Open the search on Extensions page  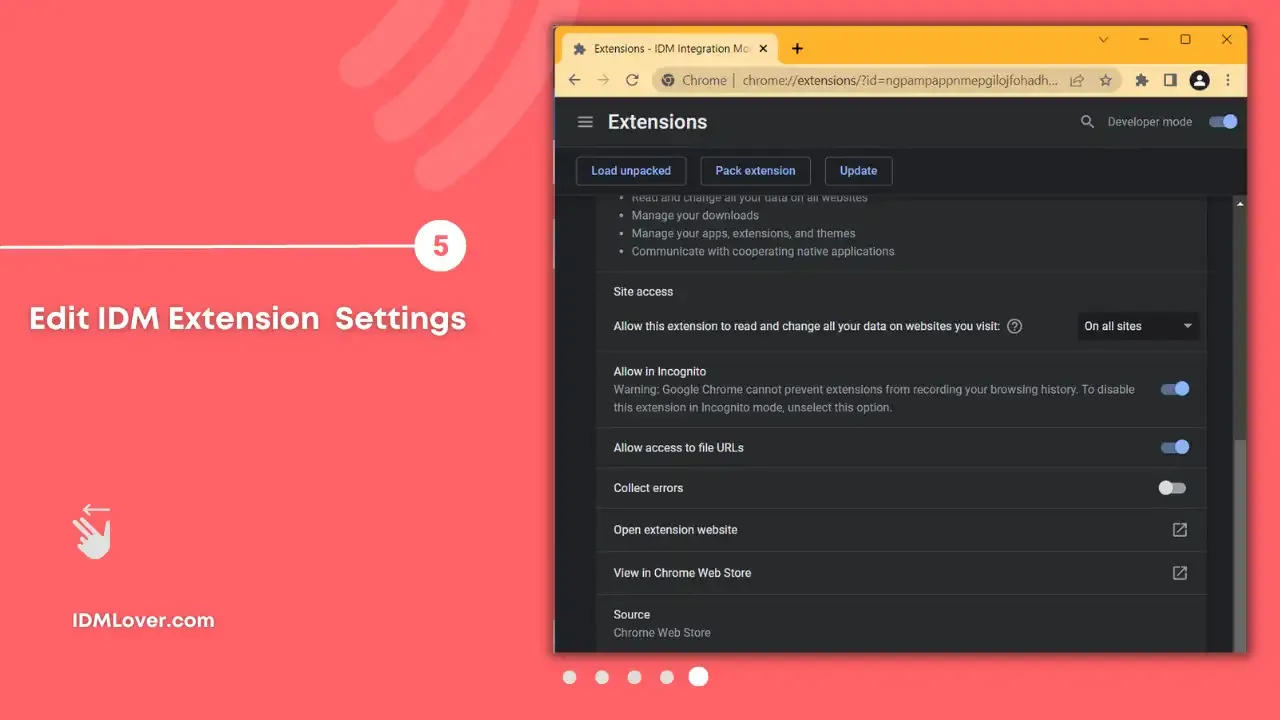(1087, 121)
